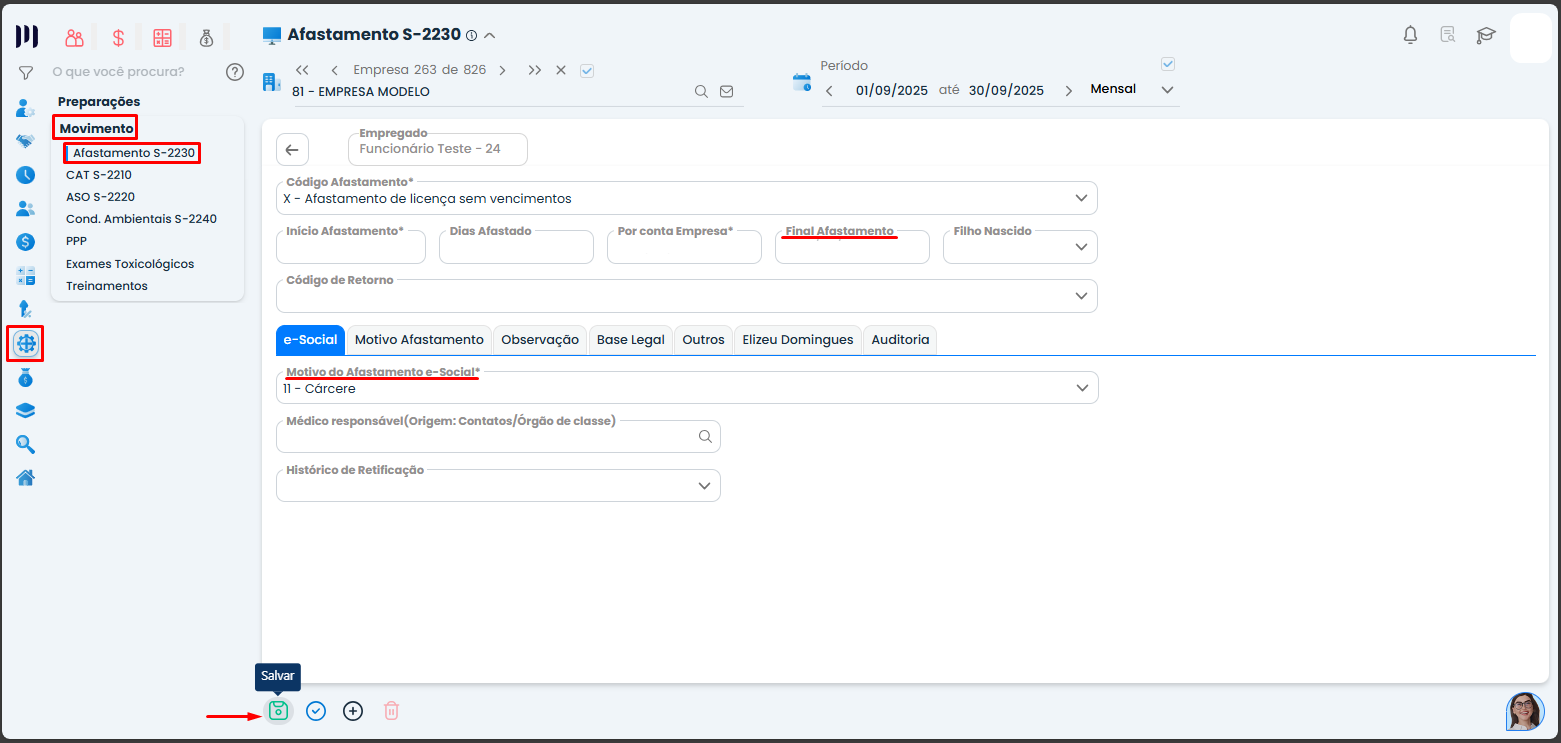Click the plus circle add icon
Screen dimensions: 1561x743
pos(353,711)
